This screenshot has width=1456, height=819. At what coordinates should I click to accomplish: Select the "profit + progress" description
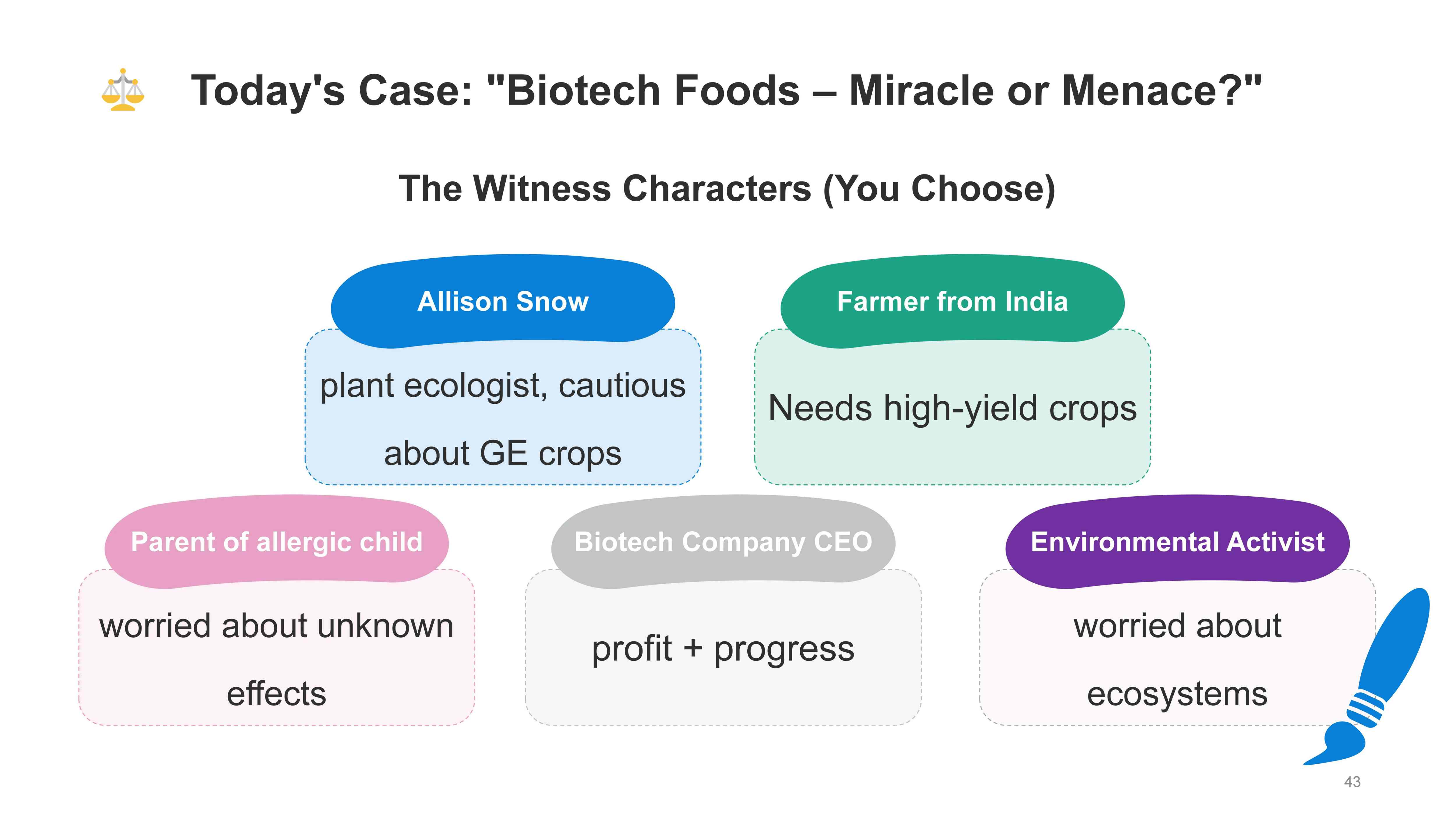723,648
